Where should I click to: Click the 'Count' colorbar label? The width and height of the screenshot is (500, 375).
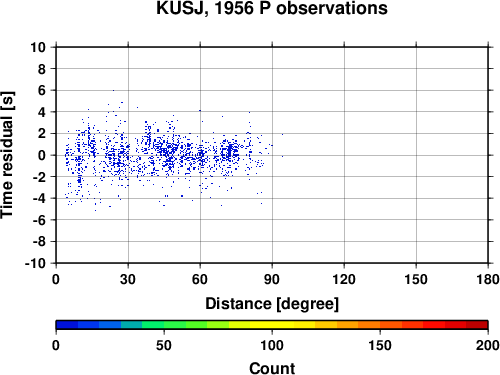point(272,368)
